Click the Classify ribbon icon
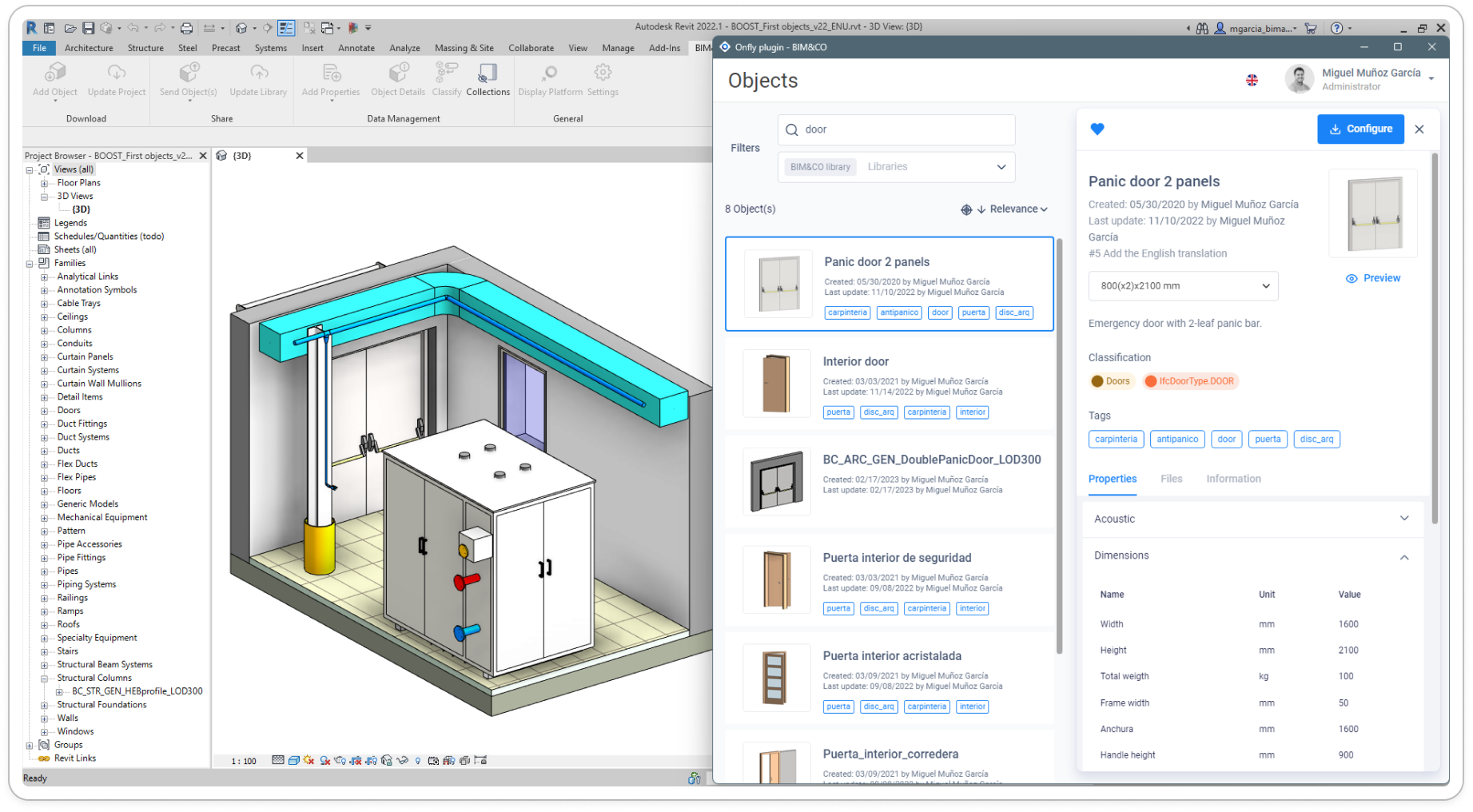The image size is (1473, 812). coord(447,74)
